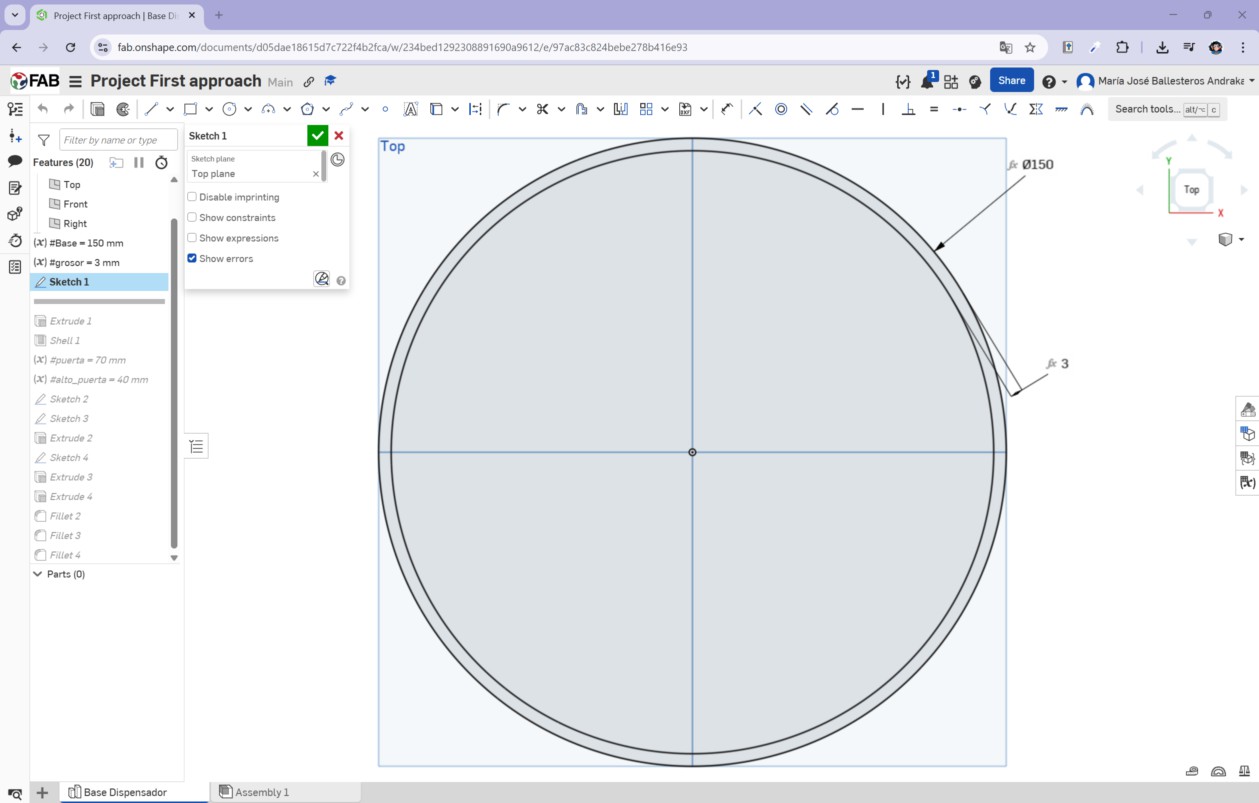Select Sketch 1 in the feature list
Image resolution: width=1259 pixels, height=803 pixels.
99,282
